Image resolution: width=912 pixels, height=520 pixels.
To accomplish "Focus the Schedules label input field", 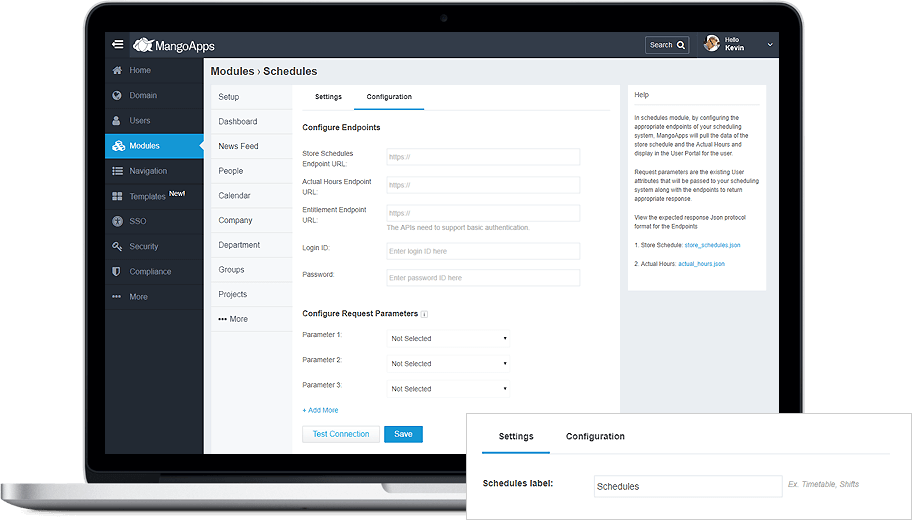I will 688,486.
